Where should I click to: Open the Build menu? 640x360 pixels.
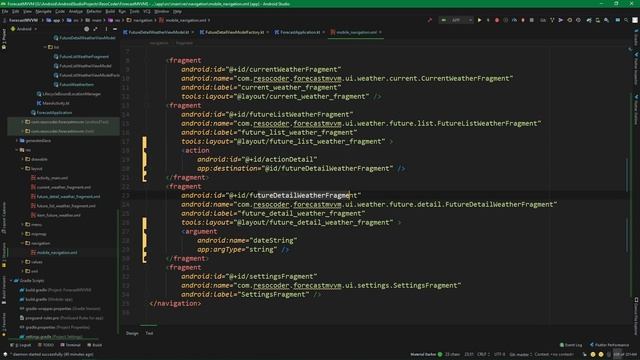(110, 11)
